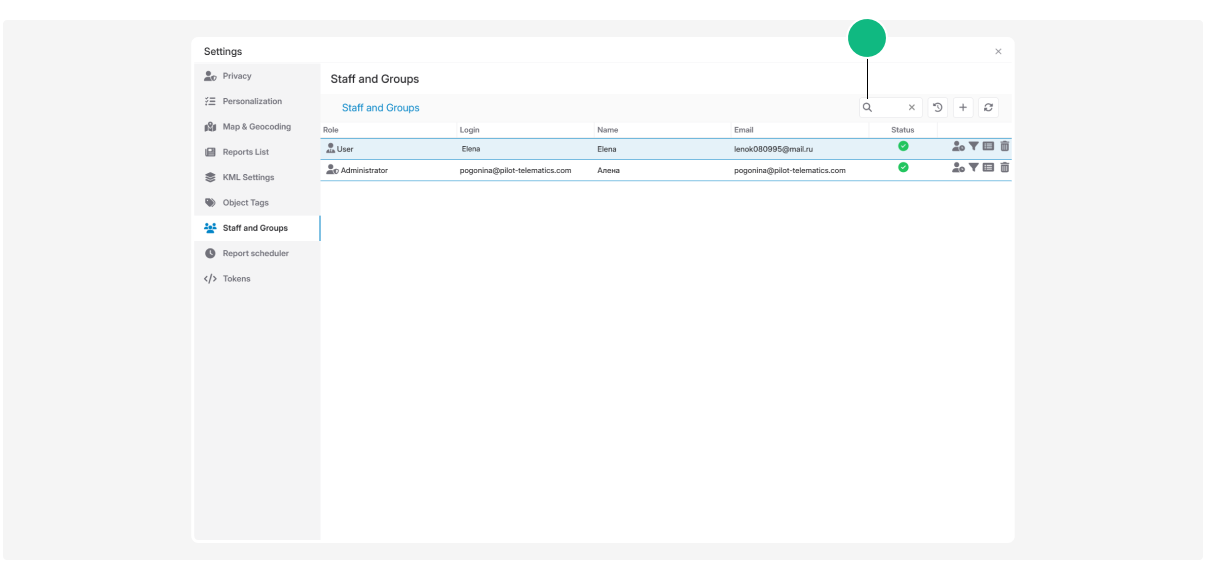Toggle the Administrator's green status check
Screen dimensions: 1206x563
[903, 167]
